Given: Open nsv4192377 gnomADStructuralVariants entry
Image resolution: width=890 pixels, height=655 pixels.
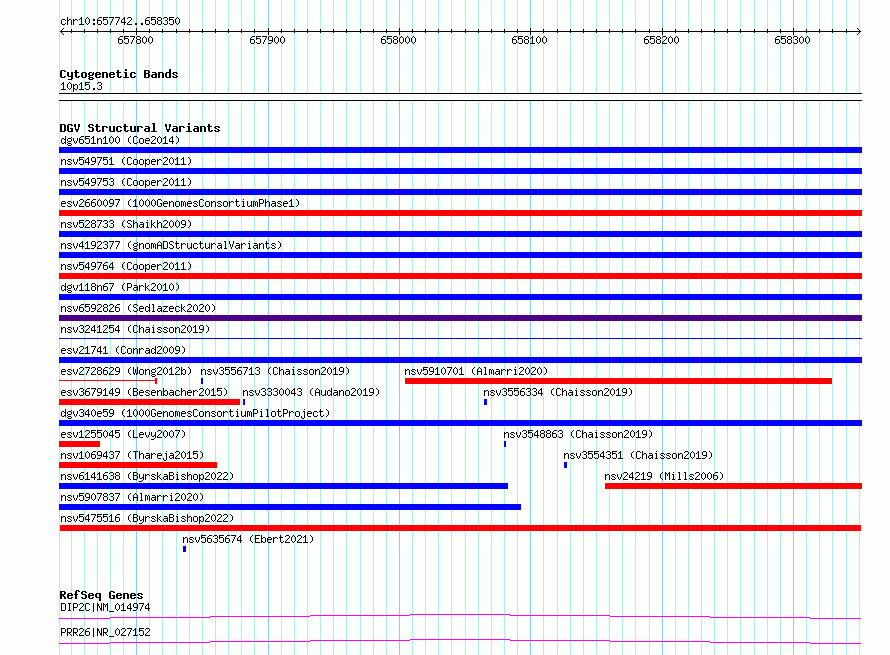Looking at the screenshot, I should tap(171, 245).
